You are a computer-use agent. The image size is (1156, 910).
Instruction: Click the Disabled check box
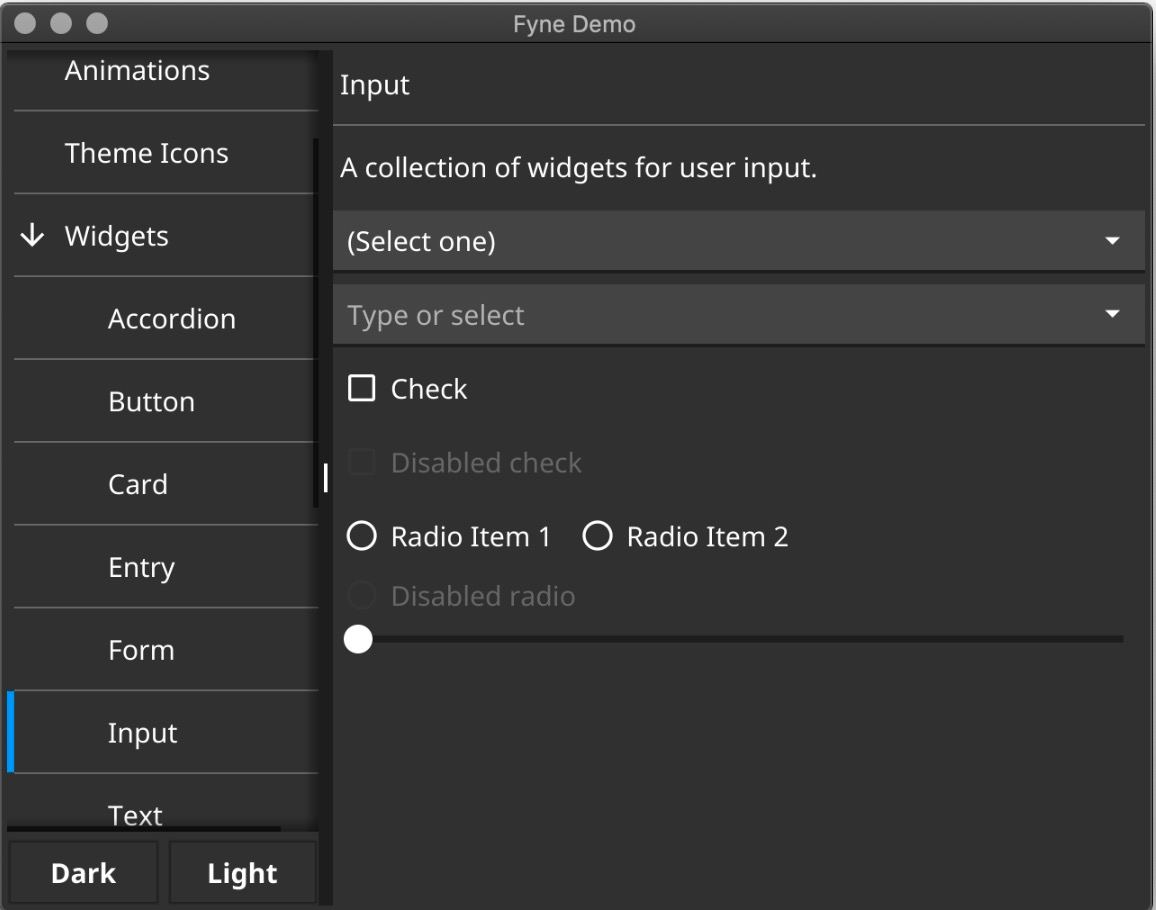coord(361,462)
